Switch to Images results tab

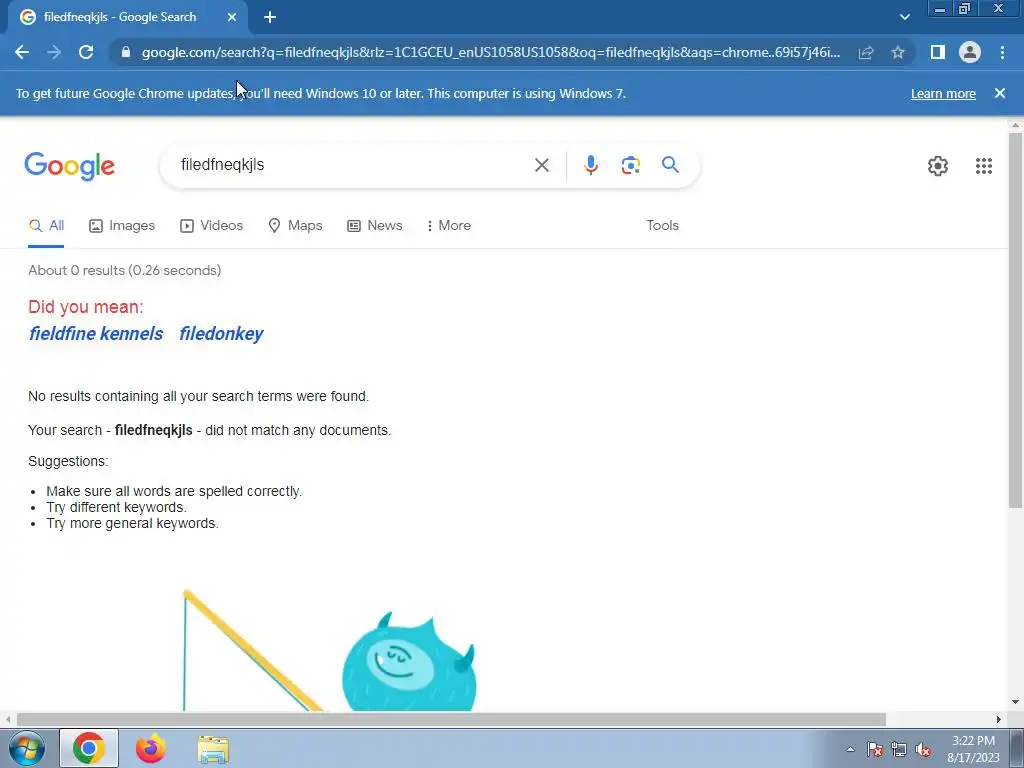click(122, 225)
